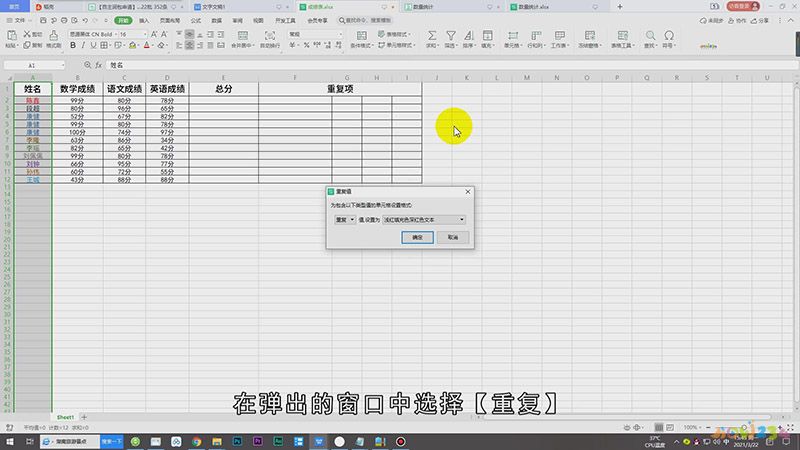Click the fx insert function icon

coord(98,65)
